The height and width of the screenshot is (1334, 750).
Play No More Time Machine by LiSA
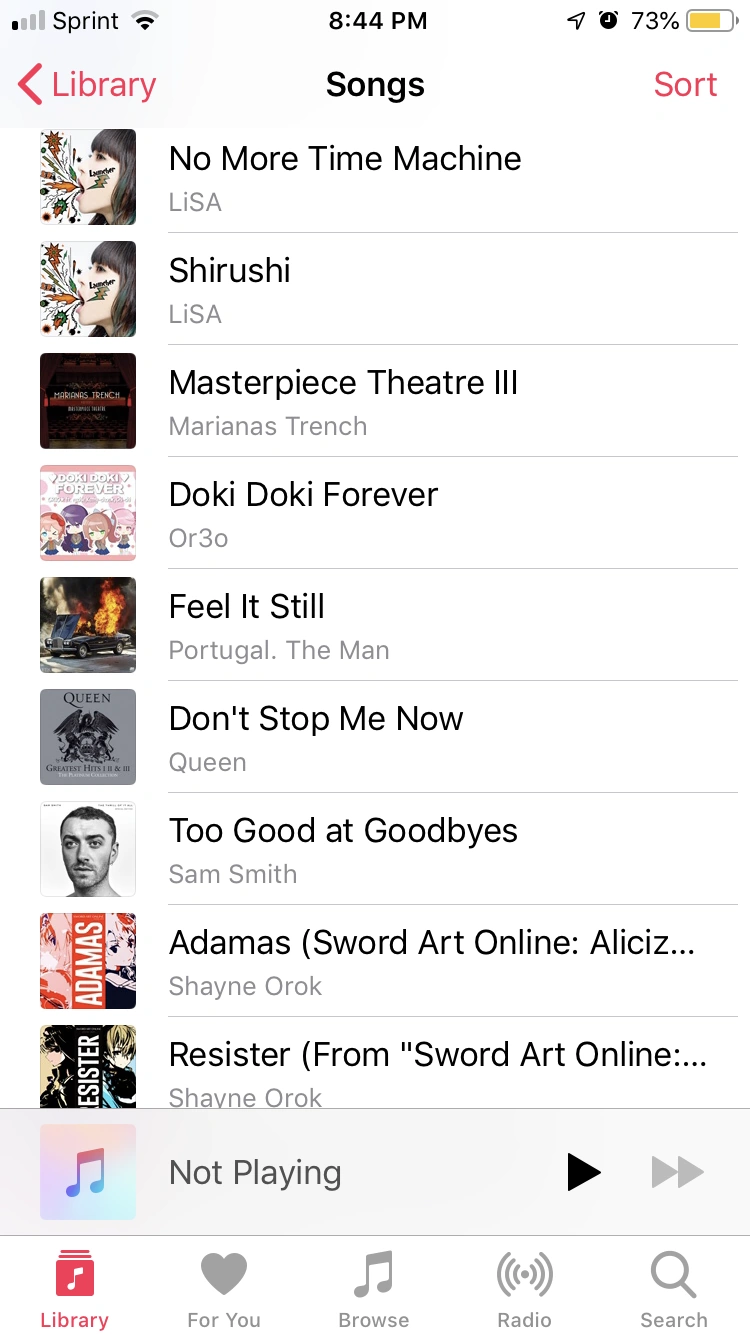click(x=345, y=177)
